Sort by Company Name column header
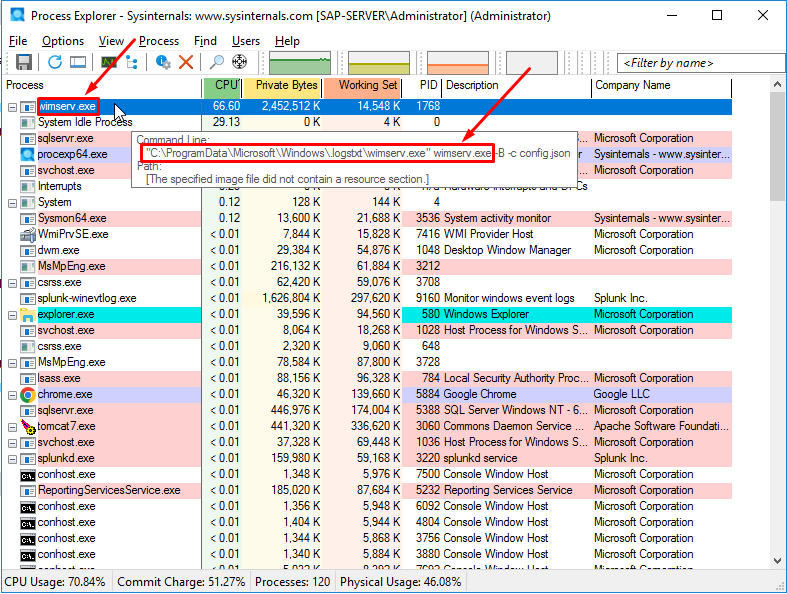Image resolution: width=787 pixels, height=594 pixels. (x=662, y=86)
